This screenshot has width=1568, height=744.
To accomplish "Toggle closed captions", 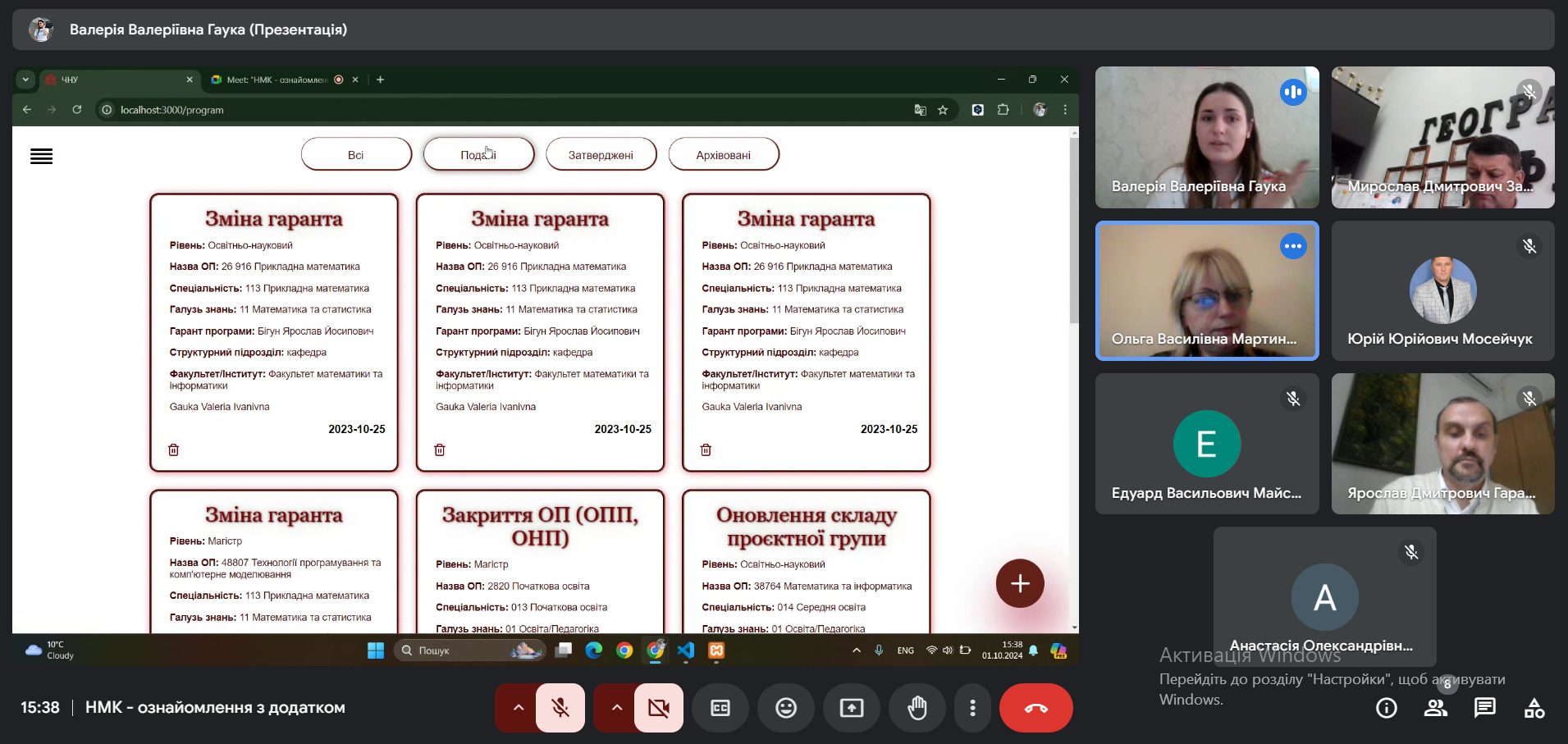I will 720,708.
